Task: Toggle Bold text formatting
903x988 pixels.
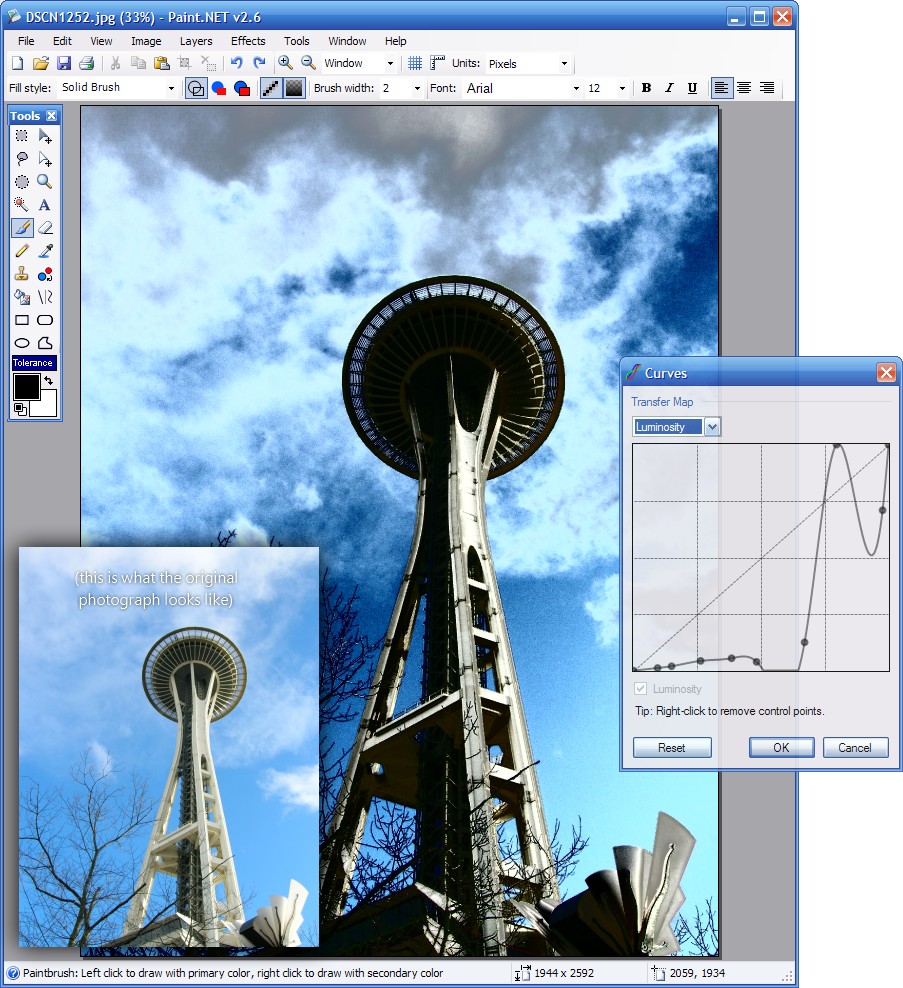Action: pyautogui.click(x=646, y=88)
